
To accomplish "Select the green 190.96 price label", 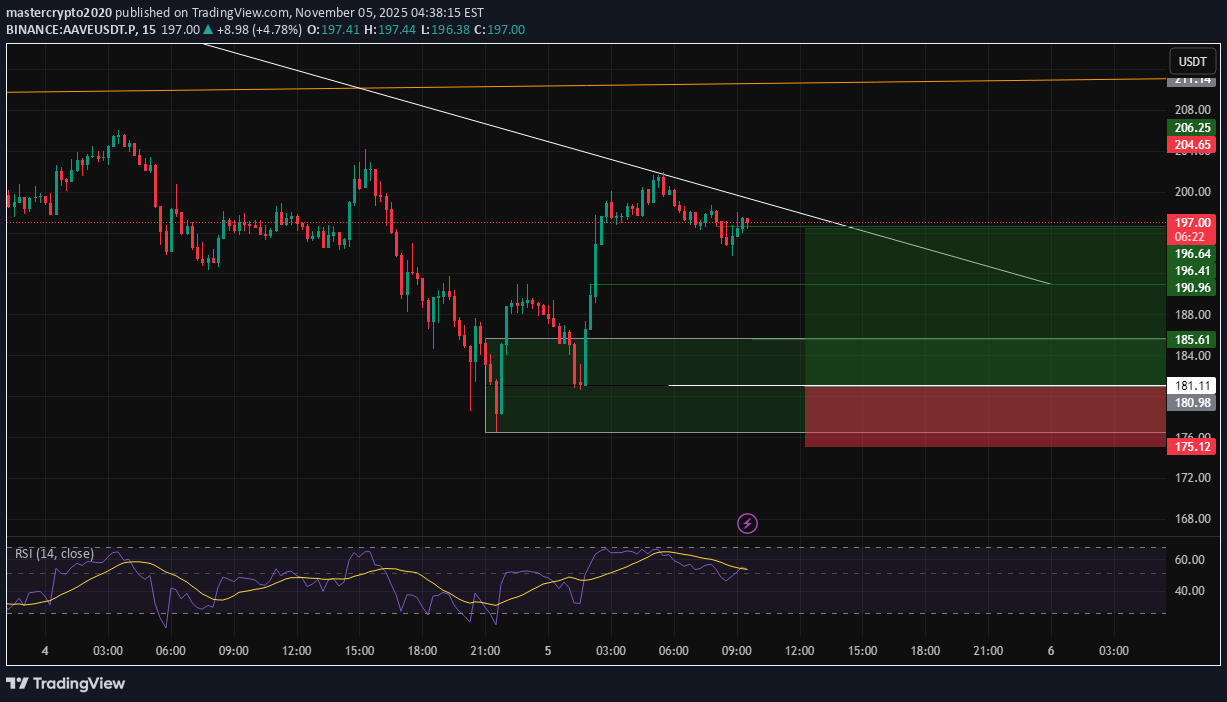I will (x=1192, y=288).
